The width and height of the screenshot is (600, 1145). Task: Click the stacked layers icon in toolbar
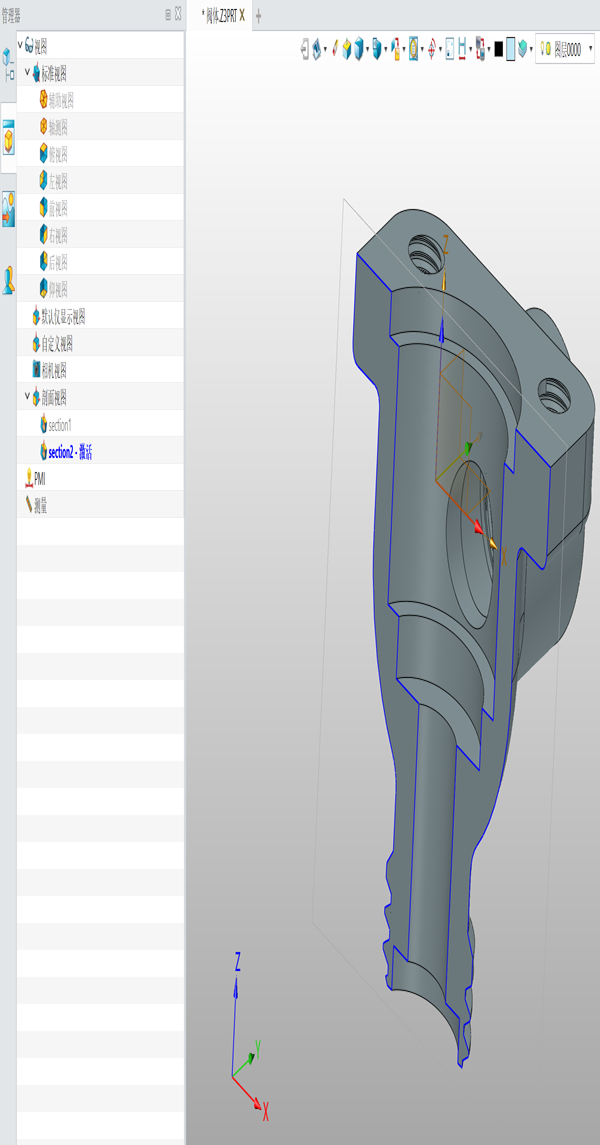coord(523,49)
